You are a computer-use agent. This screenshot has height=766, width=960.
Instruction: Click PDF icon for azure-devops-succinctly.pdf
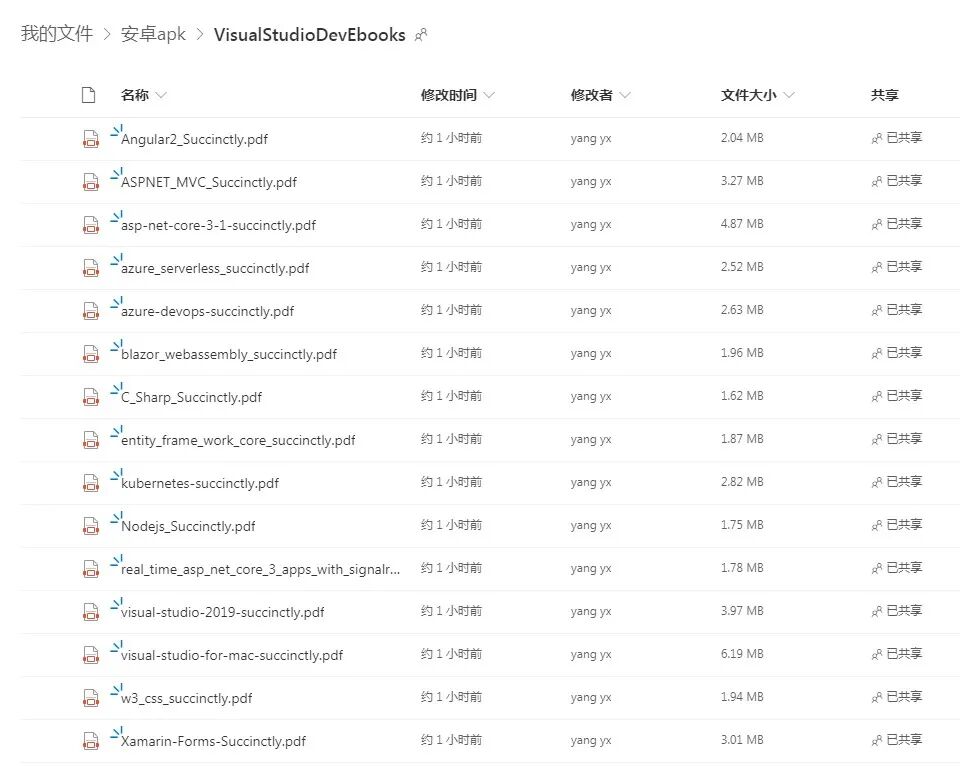click(91, 311)
